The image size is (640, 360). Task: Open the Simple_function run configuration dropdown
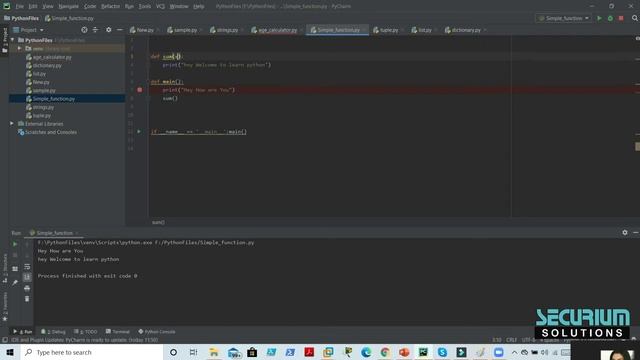(564, 18)
